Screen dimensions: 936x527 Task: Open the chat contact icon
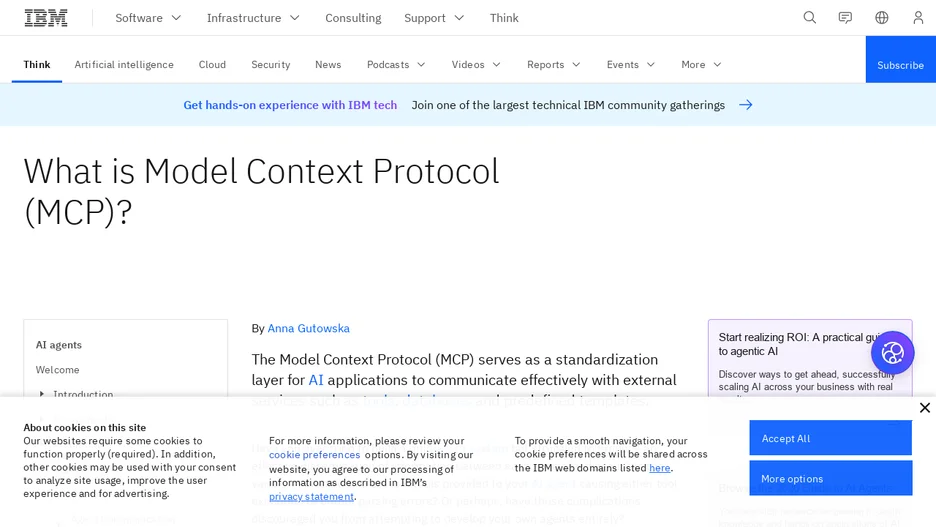845,18
